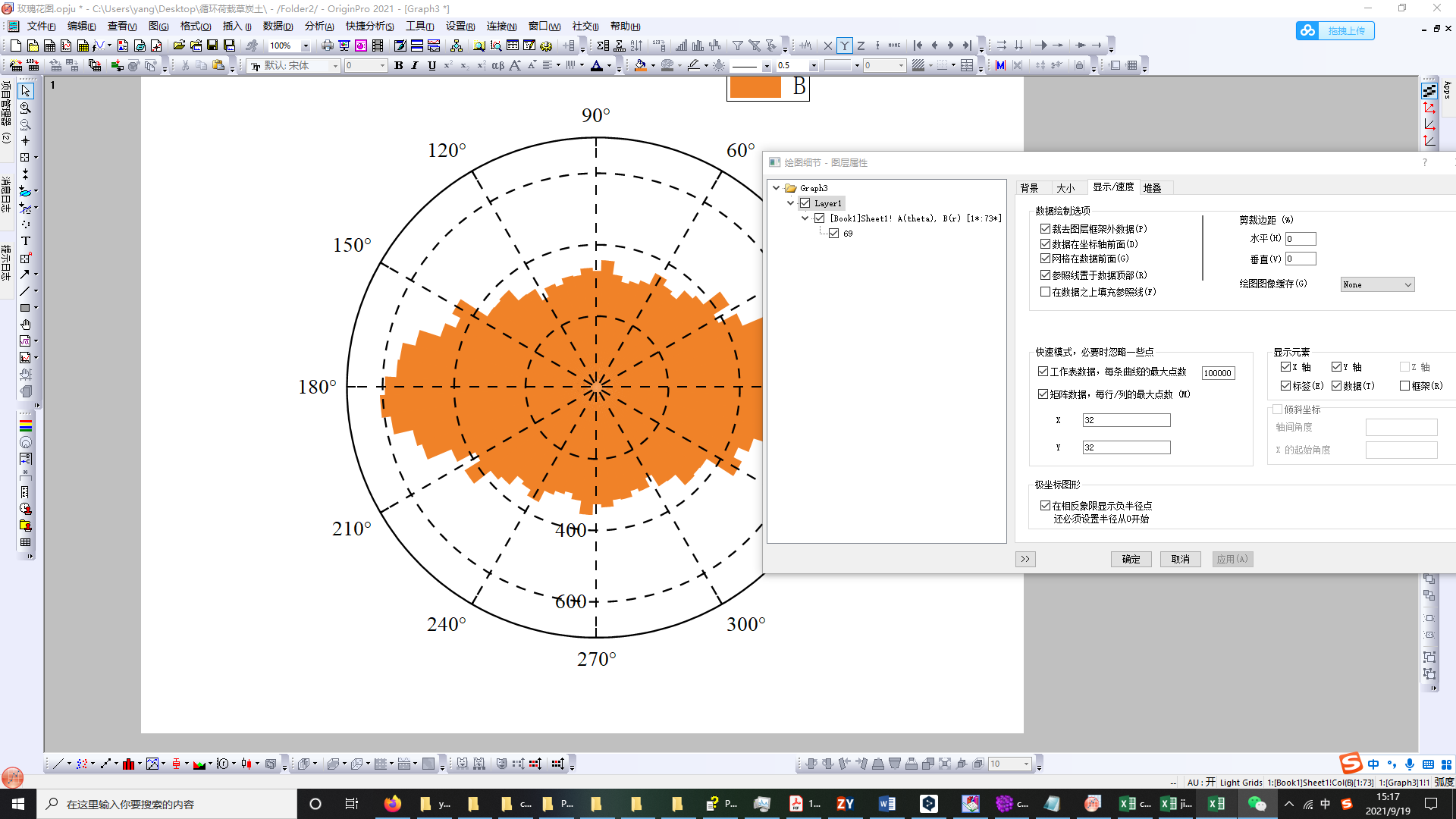Enable 在数据之上填充参照线 checkbox

click(x=1045, y=292)
